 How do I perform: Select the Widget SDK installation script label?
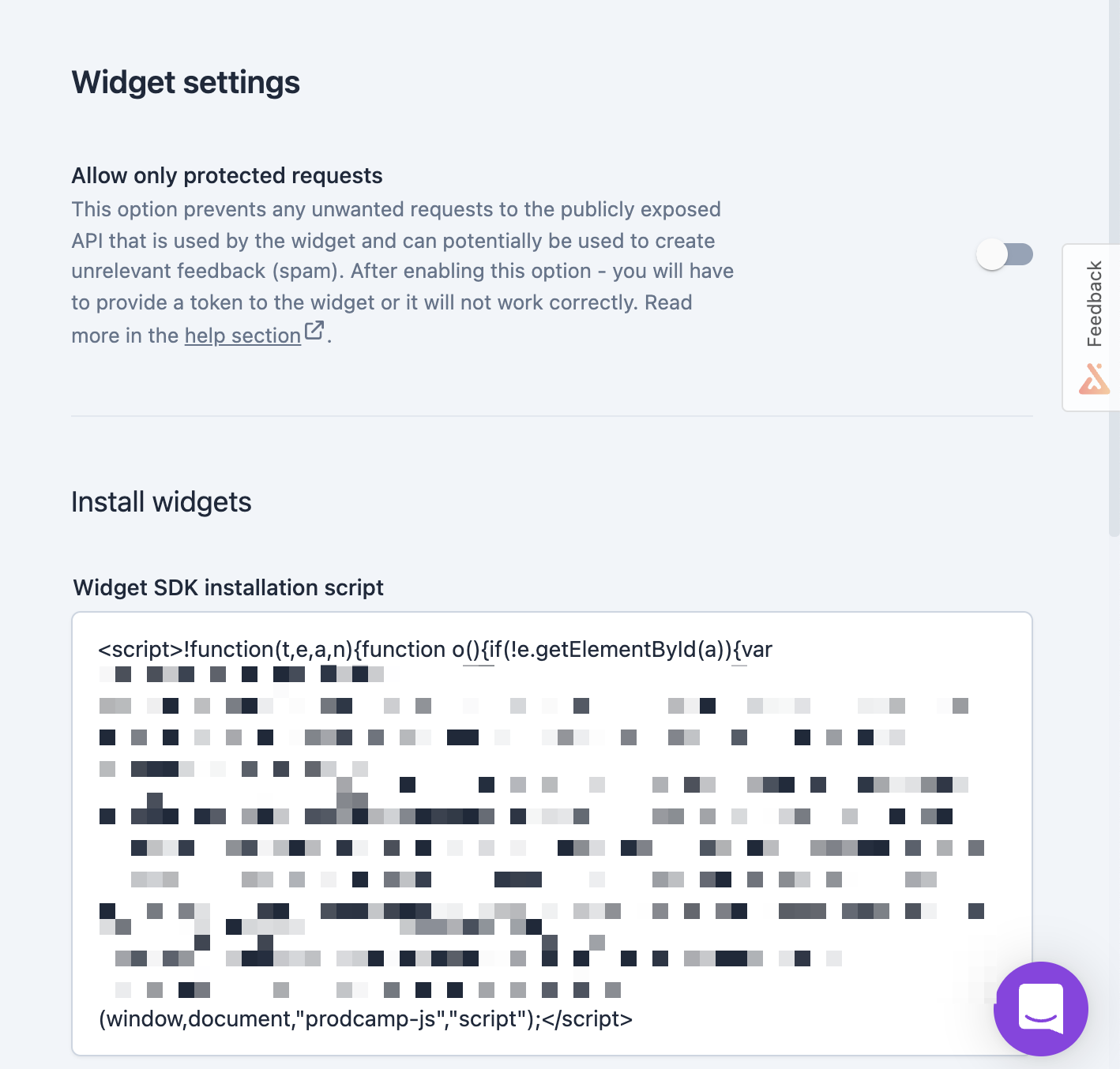coord(228,587)
